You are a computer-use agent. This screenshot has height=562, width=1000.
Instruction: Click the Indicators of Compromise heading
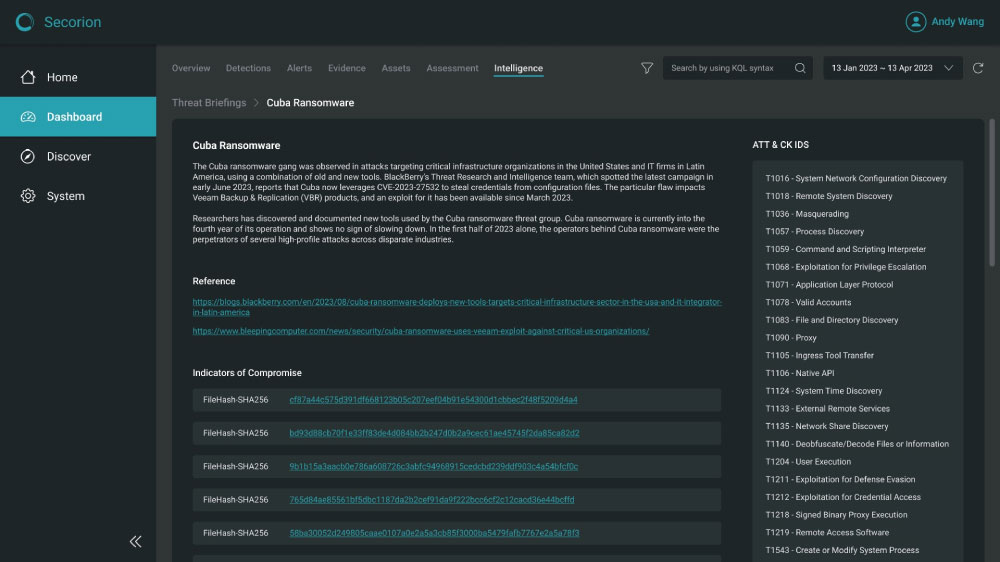click(x=247, y=373)
